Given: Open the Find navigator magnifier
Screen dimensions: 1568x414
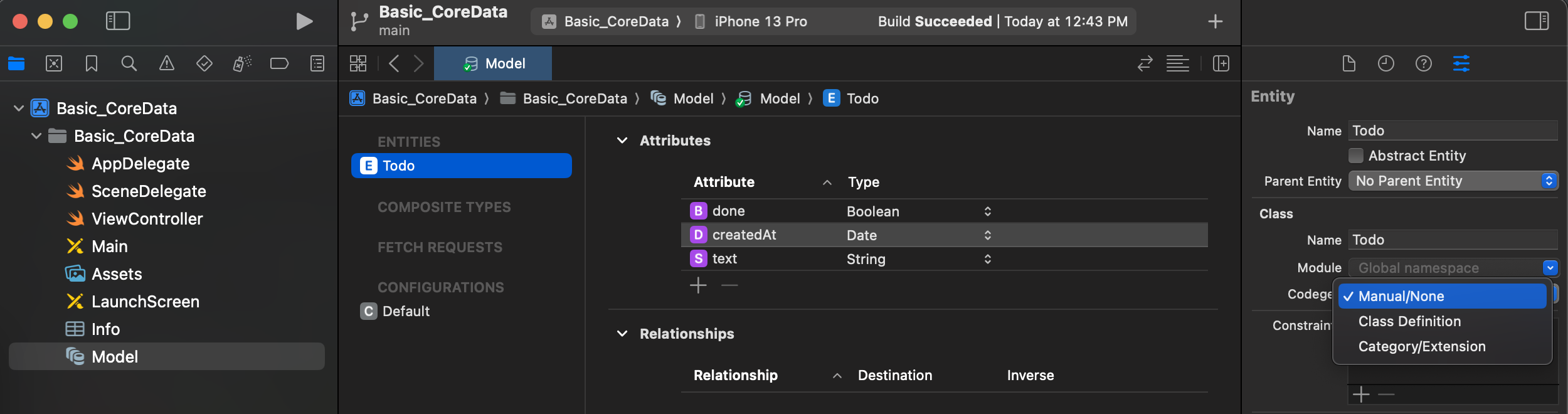Looking at the screenshot, I should (x=129, y=63).
